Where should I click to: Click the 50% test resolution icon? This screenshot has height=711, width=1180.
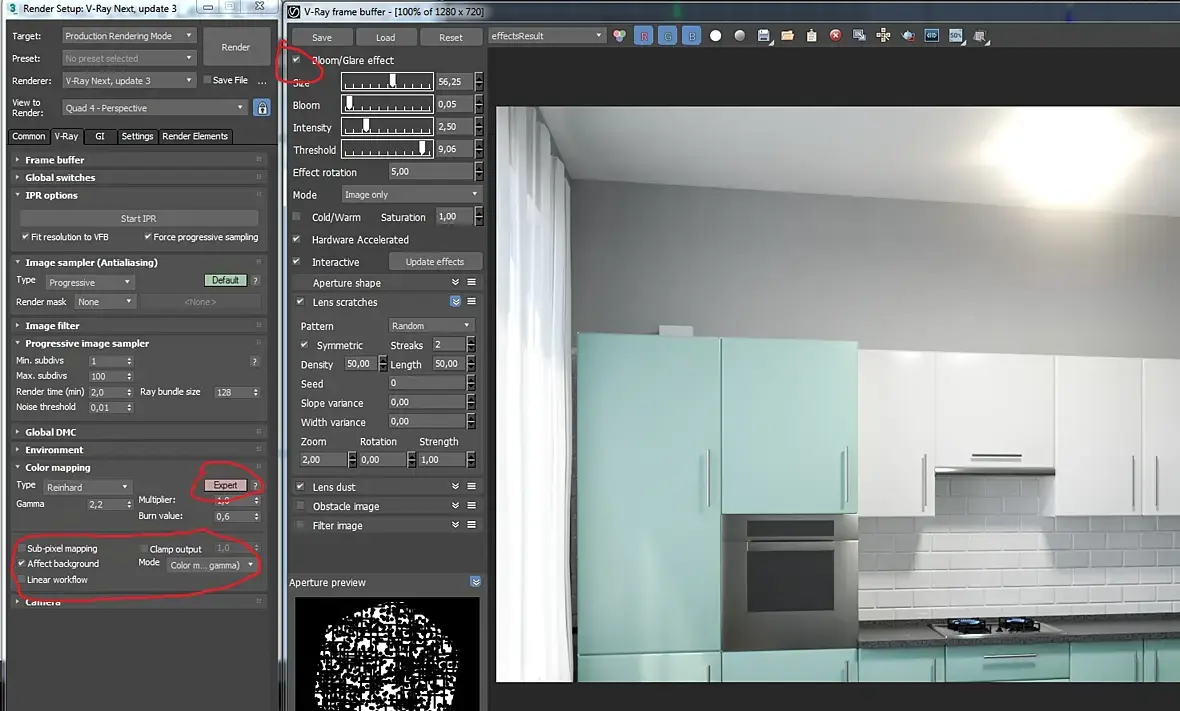point(956,36)
